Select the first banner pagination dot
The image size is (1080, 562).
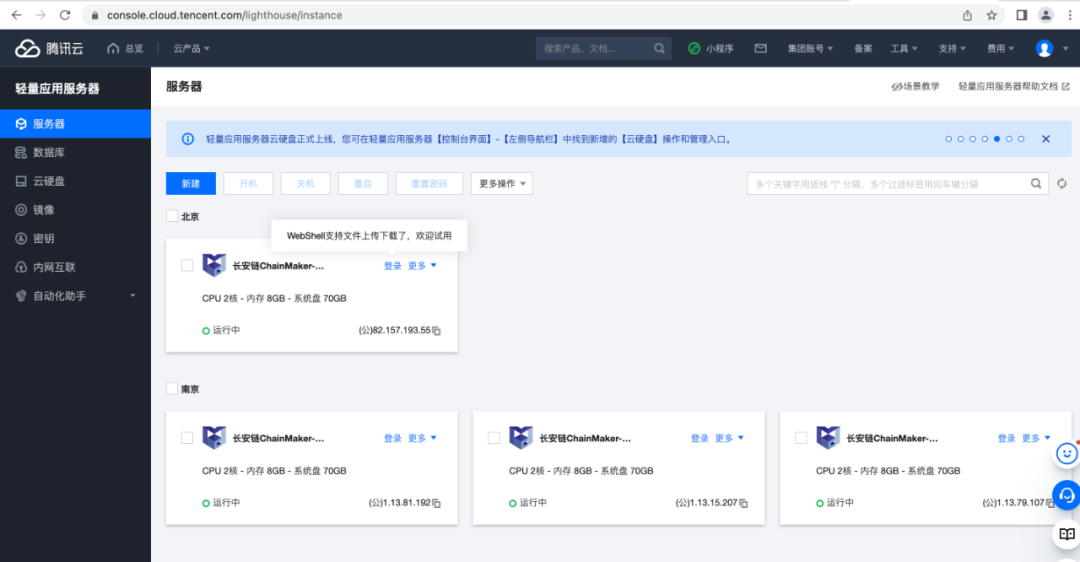948,139
